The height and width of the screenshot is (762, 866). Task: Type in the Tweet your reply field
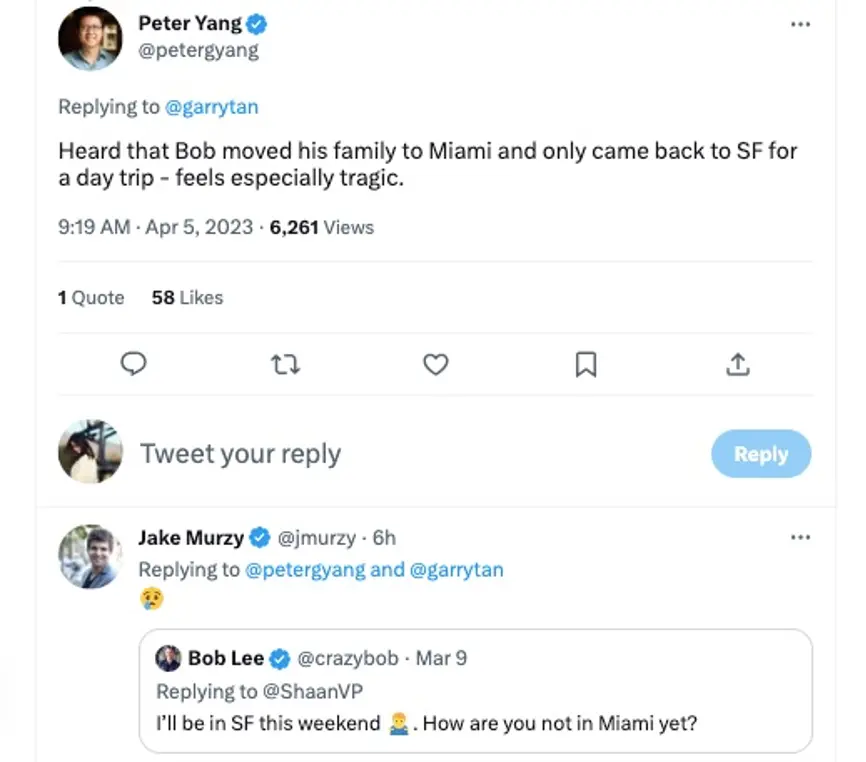pos(400,454)
